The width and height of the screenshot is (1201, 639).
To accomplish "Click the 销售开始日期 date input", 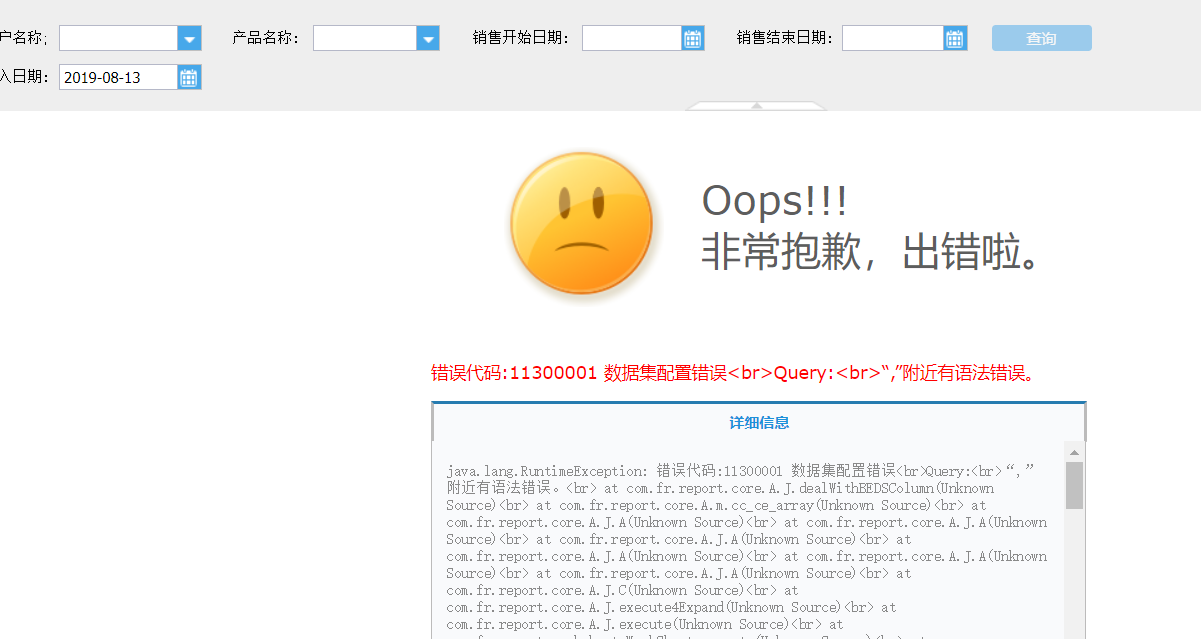I will (x=632, y=38).
